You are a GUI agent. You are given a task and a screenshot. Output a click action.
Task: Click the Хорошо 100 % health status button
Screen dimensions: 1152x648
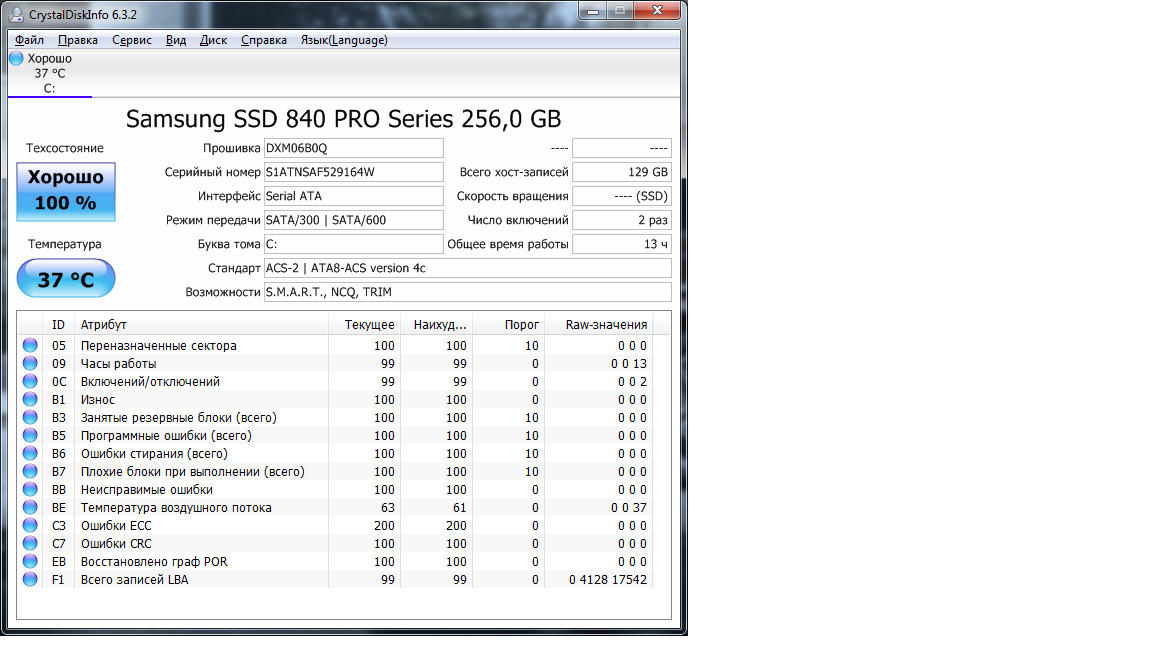[66, 191]
